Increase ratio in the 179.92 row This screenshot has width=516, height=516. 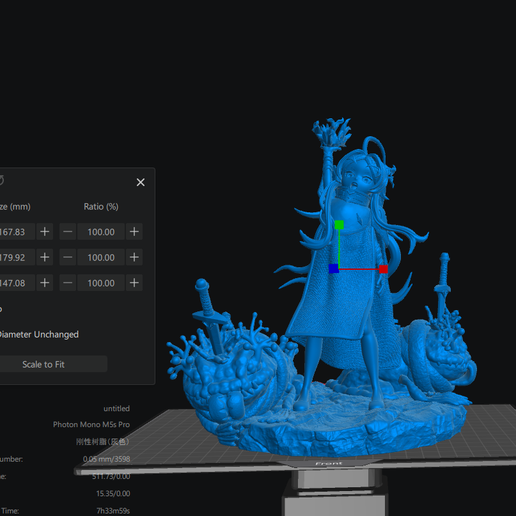[x=134, y=257]
